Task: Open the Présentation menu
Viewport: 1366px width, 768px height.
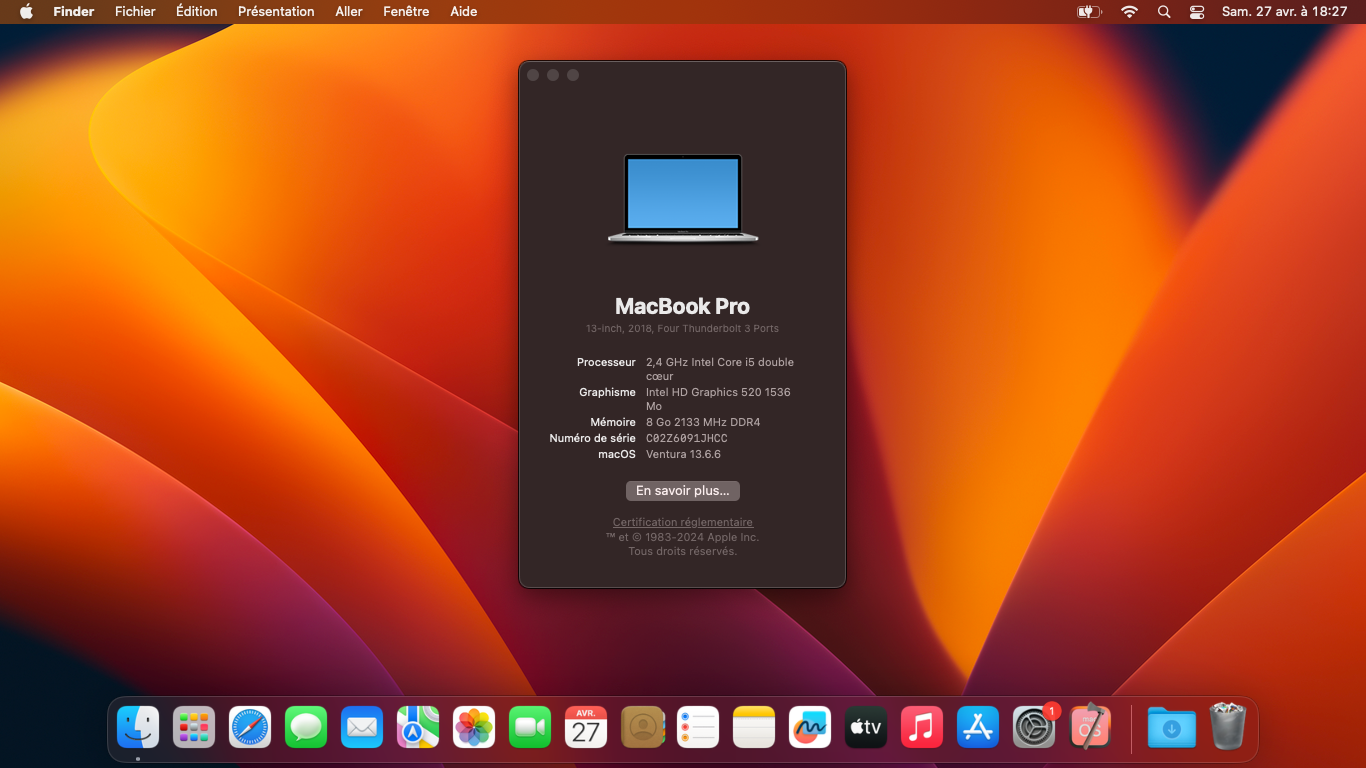Action: 276,12
